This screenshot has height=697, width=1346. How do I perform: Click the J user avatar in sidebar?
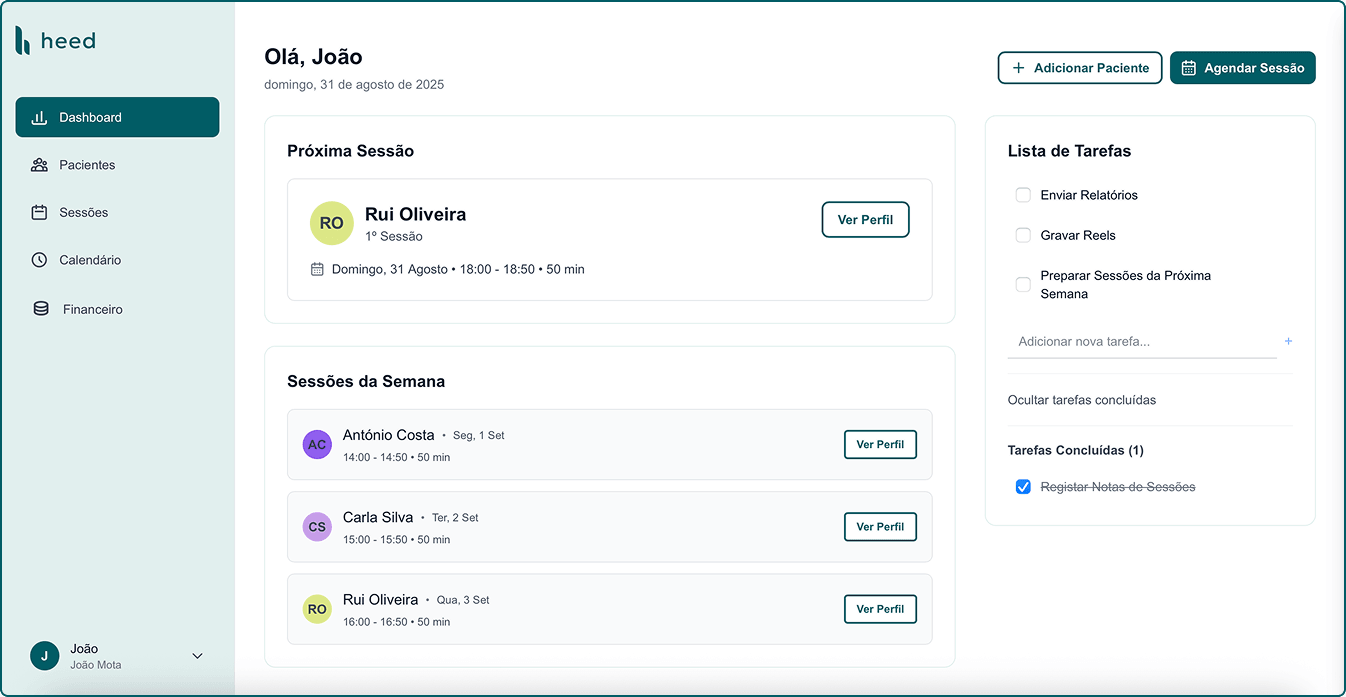[x=44, y=656]
